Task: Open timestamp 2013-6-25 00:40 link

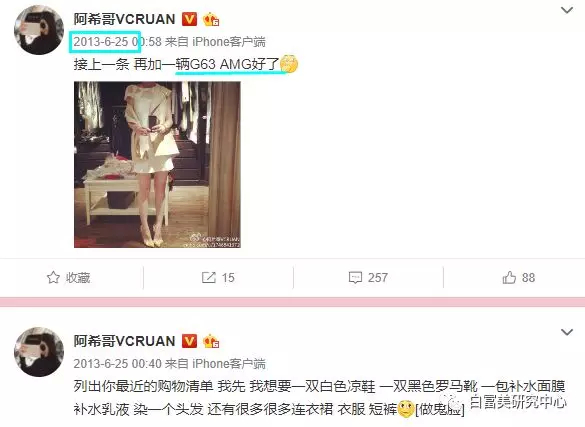Action: (x=117, y=364)
